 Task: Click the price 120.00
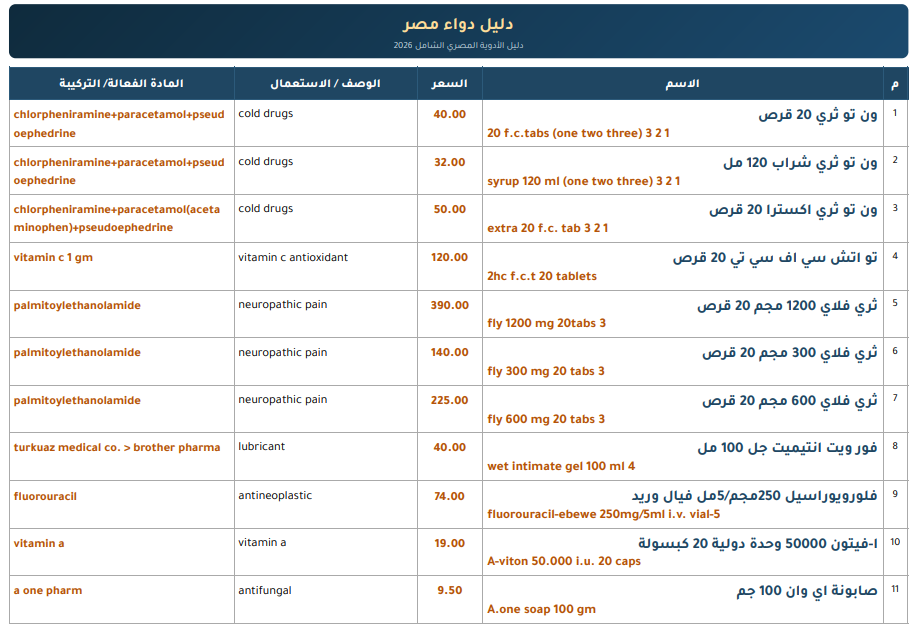[449, 257]
